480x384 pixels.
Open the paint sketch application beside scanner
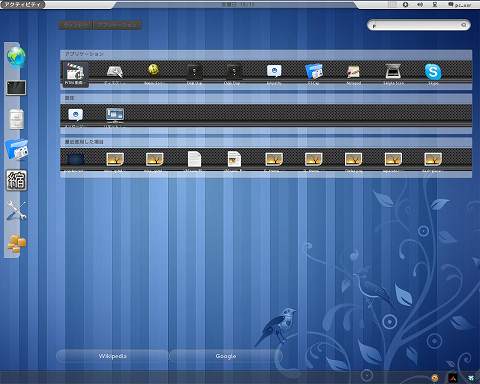click(x=354, y=72)
